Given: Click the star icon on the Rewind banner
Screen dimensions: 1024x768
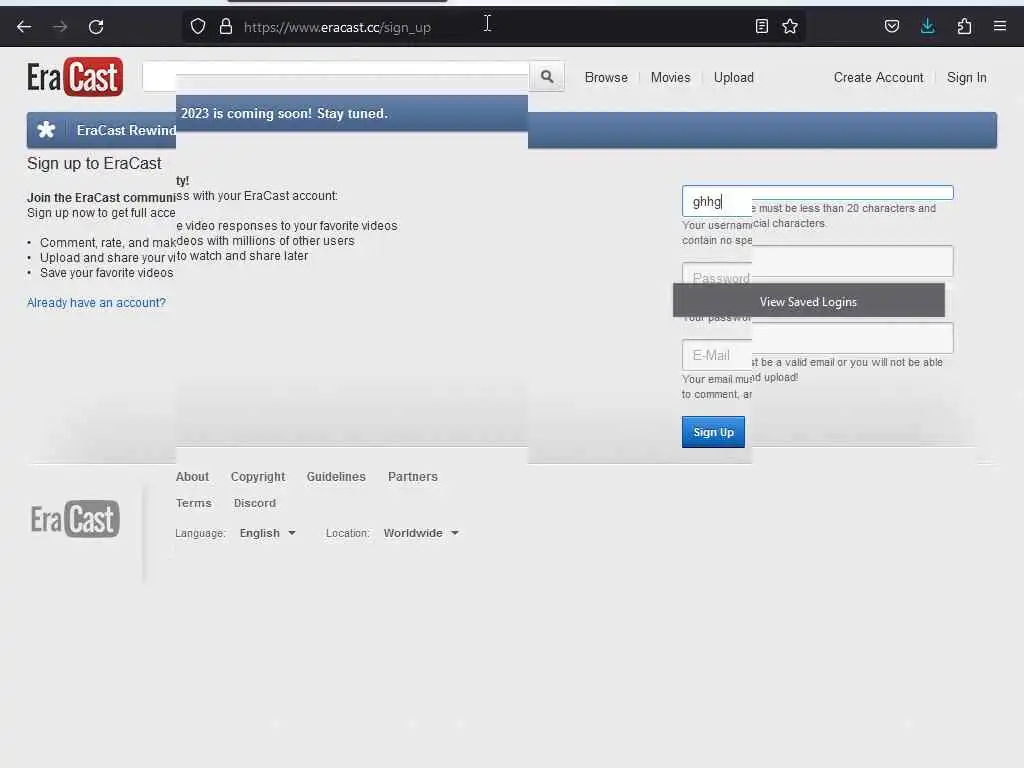Looking at the screenshot, I should click(x=46, y=130).
